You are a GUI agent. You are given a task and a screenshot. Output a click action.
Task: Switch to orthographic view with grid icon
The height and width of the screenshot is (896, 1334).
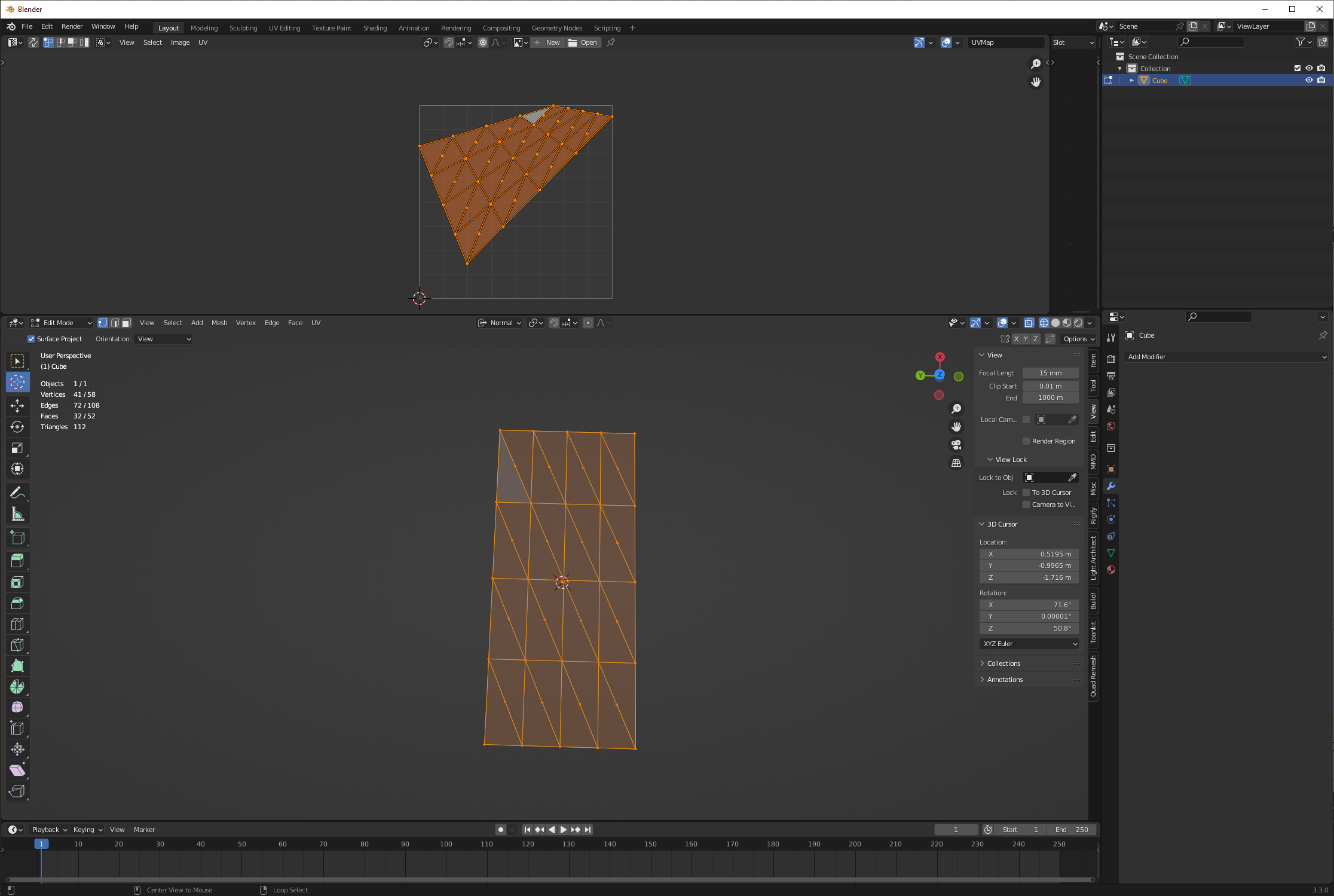click(956, 463)
